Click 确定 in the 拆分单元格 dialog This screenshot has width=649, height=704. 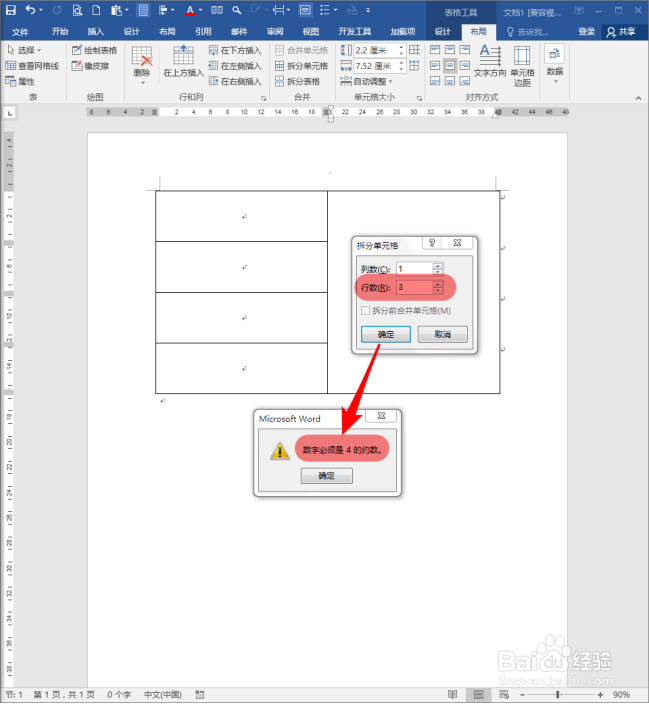pyautogui.click(x=386, y=334)
